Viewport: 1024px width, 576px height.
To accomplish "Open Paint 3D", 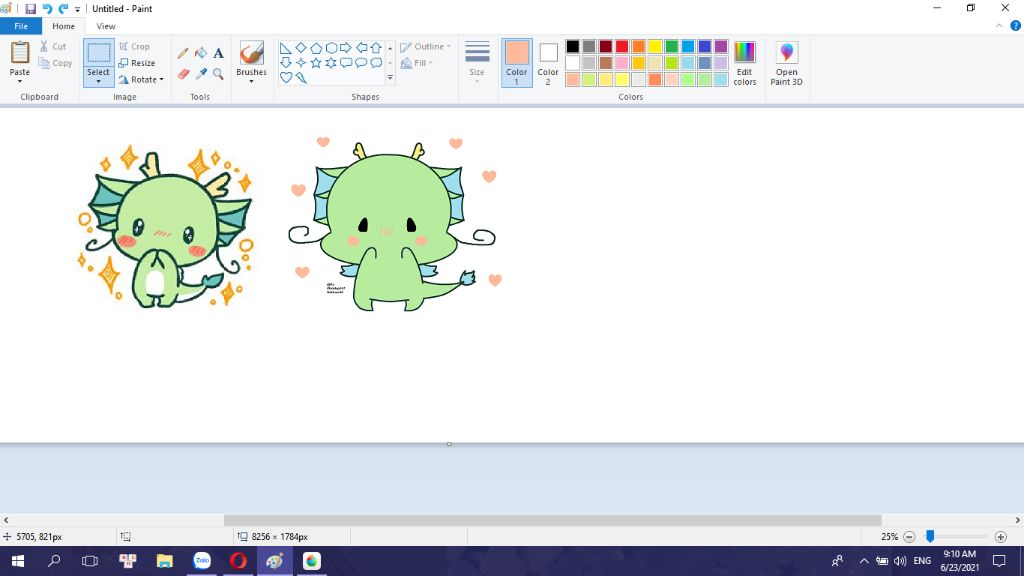I will coord(786,63).
